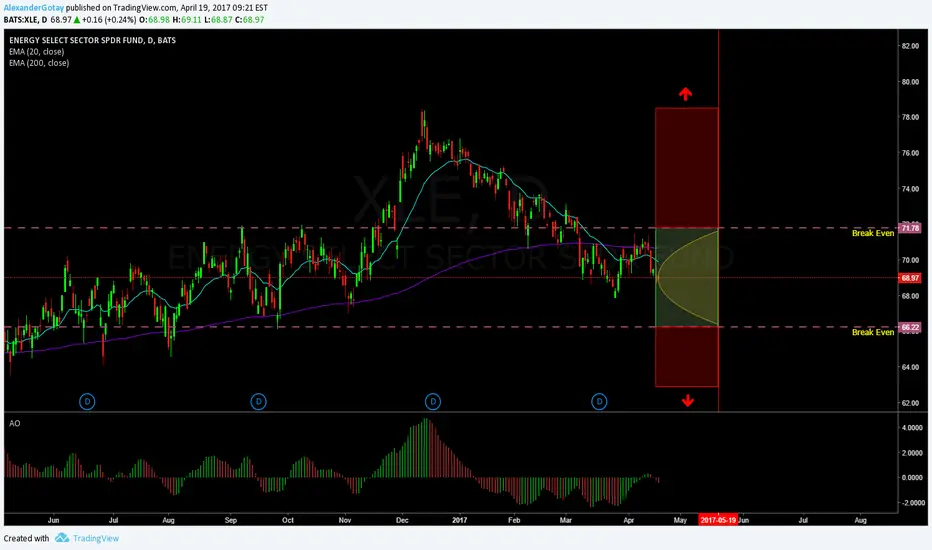Select the 2017-05-19 date marker
The height and width of the screenshot is (550, 932).
718,520
